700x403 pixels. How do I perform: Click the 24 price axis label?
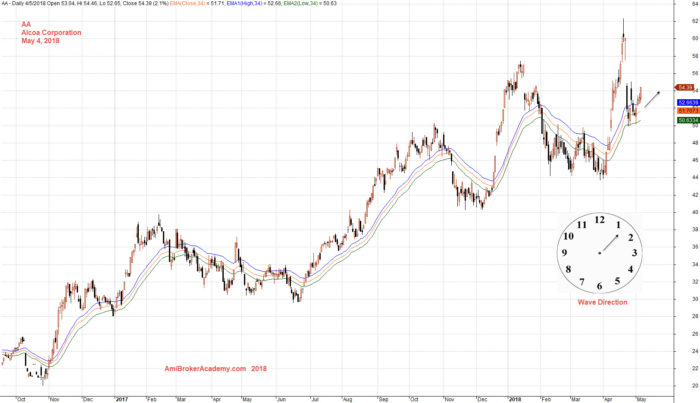tap(696, 351)
